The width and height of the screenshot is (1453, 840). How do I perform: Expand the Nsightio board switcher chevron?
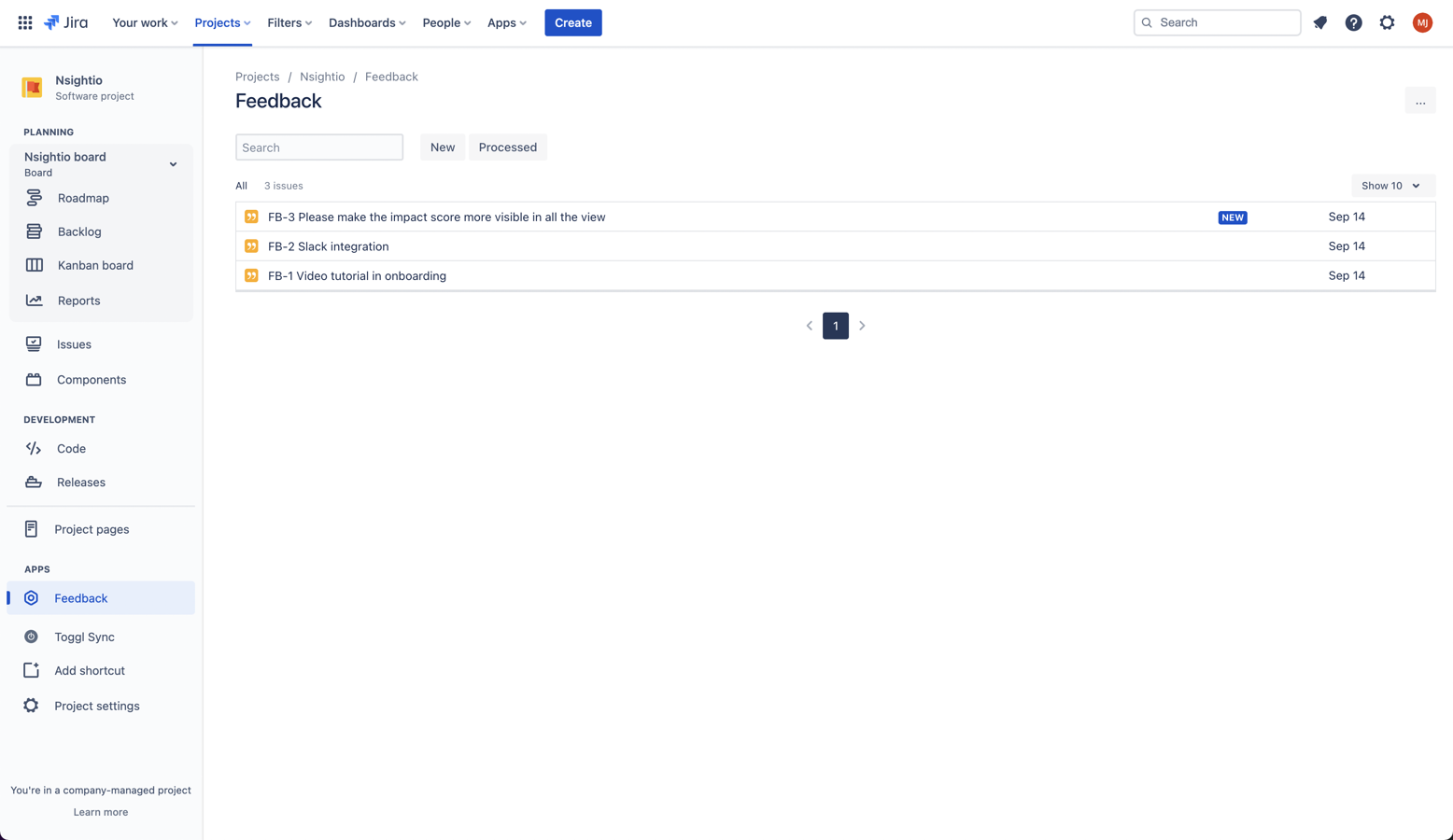click(x=173, y=164)
